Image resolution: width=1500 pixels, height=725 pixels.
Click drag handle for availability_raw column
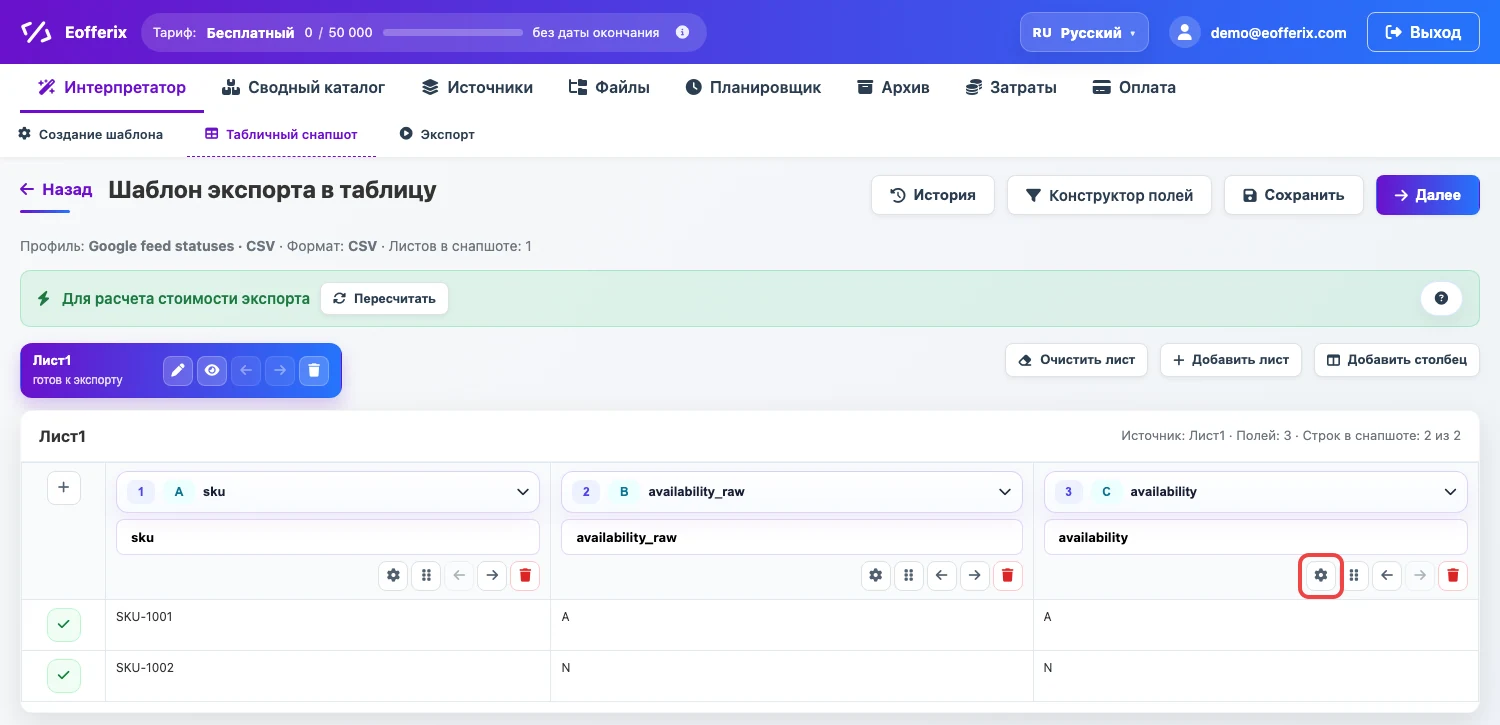909,575
